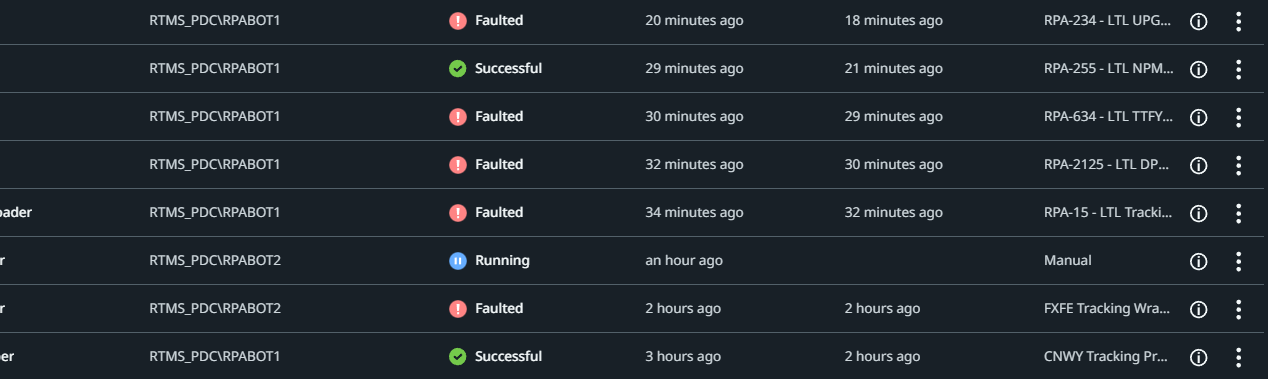This screenshot has height=379, width=1268.
Task: Open info for RPA-234 LTL UPG job
Action: tap(1198, 21)
